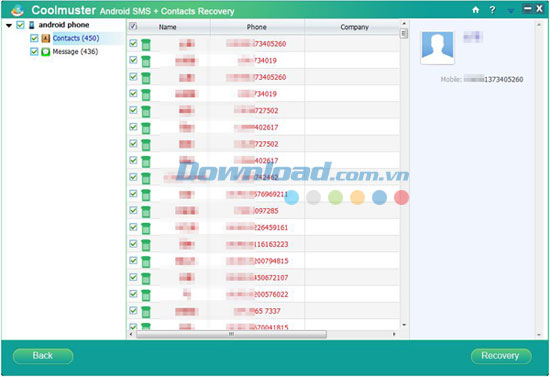Select the Contacts (450) tree item
The height and width of the screenshot is (377, 550).
(x=76, y=38)
